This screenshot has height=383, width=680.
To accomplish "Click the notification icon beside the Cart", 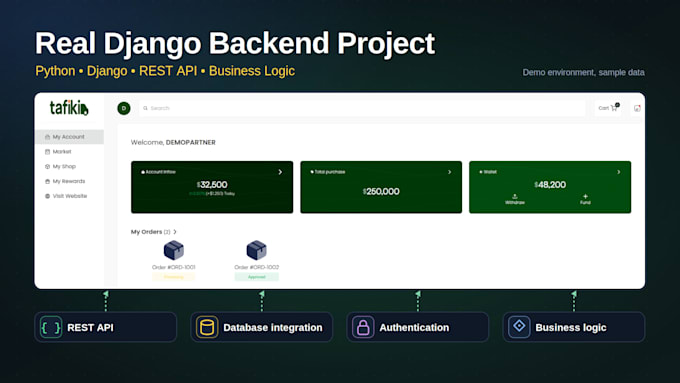I will [x=637, y=108].
